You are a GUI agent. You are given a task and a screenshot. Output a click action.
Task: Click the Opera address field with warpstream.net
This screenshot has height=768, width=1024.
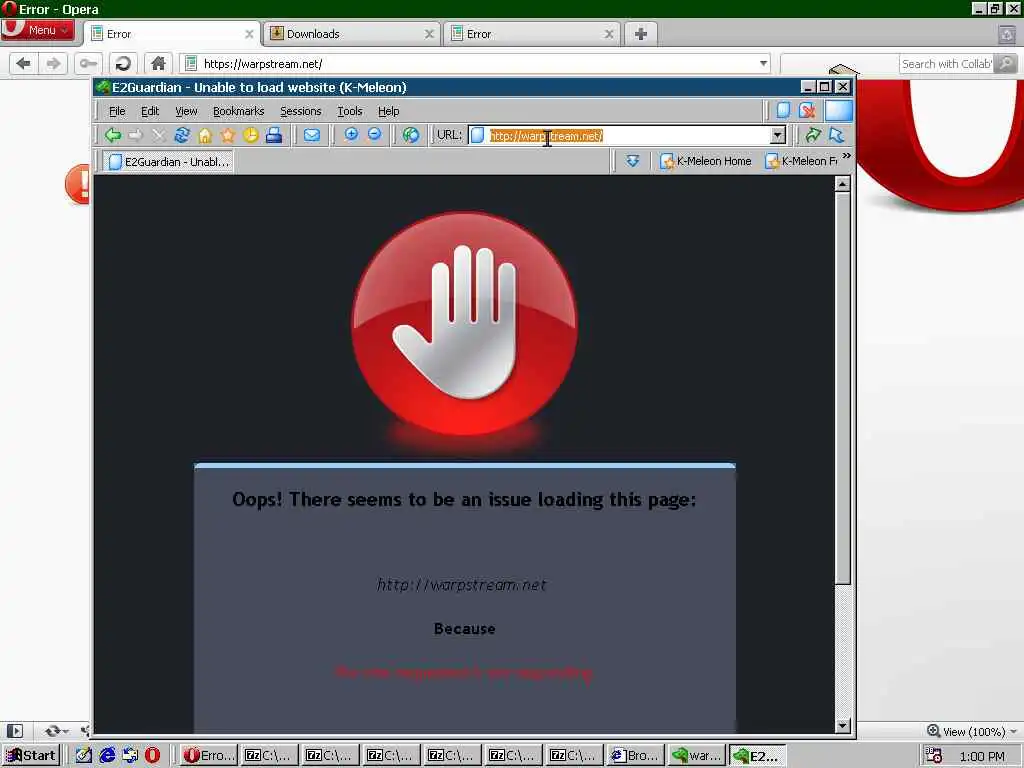475,63
